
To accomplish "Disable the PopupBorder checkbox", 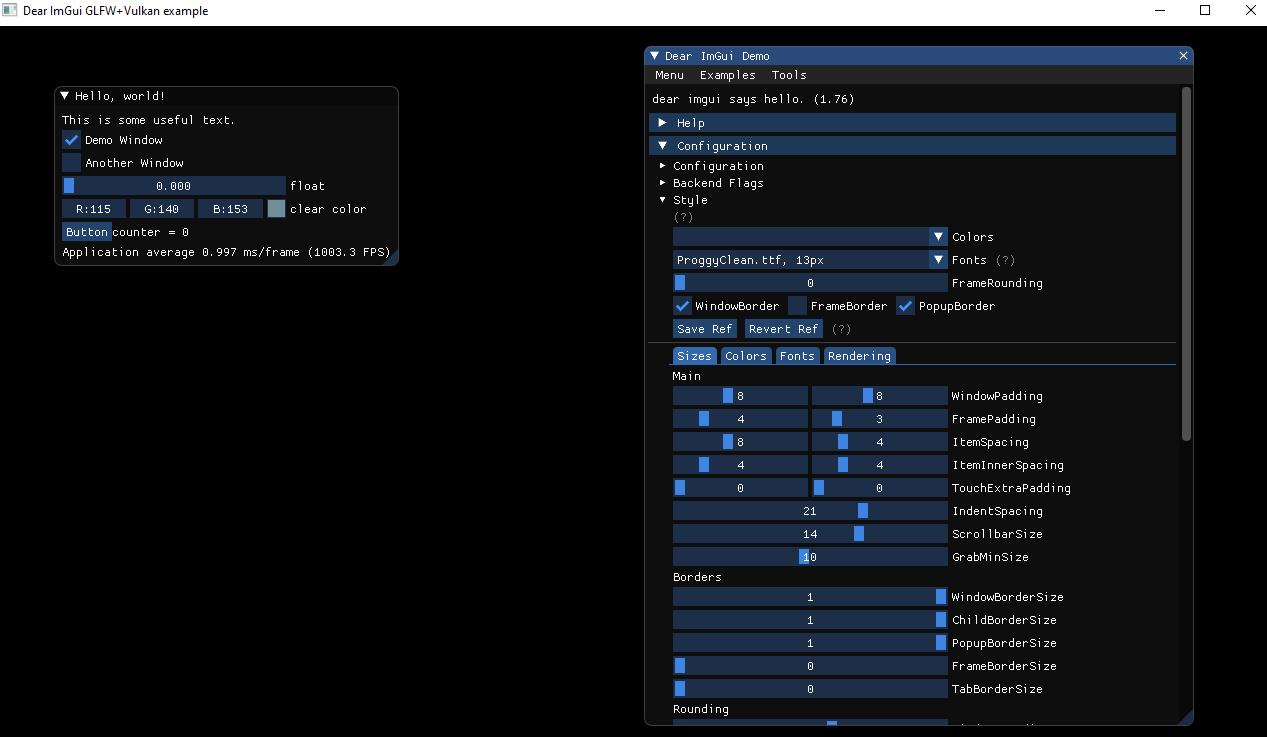I will [904, 305].
